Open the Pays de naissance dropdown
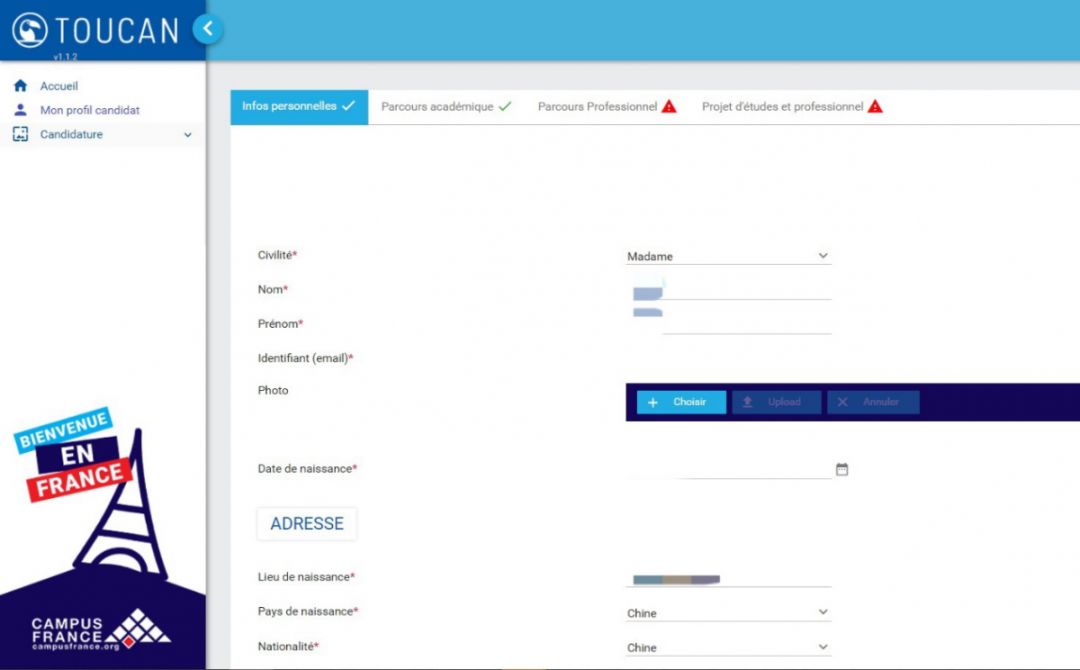This screenshot has width=1080, height=670. 728,613
